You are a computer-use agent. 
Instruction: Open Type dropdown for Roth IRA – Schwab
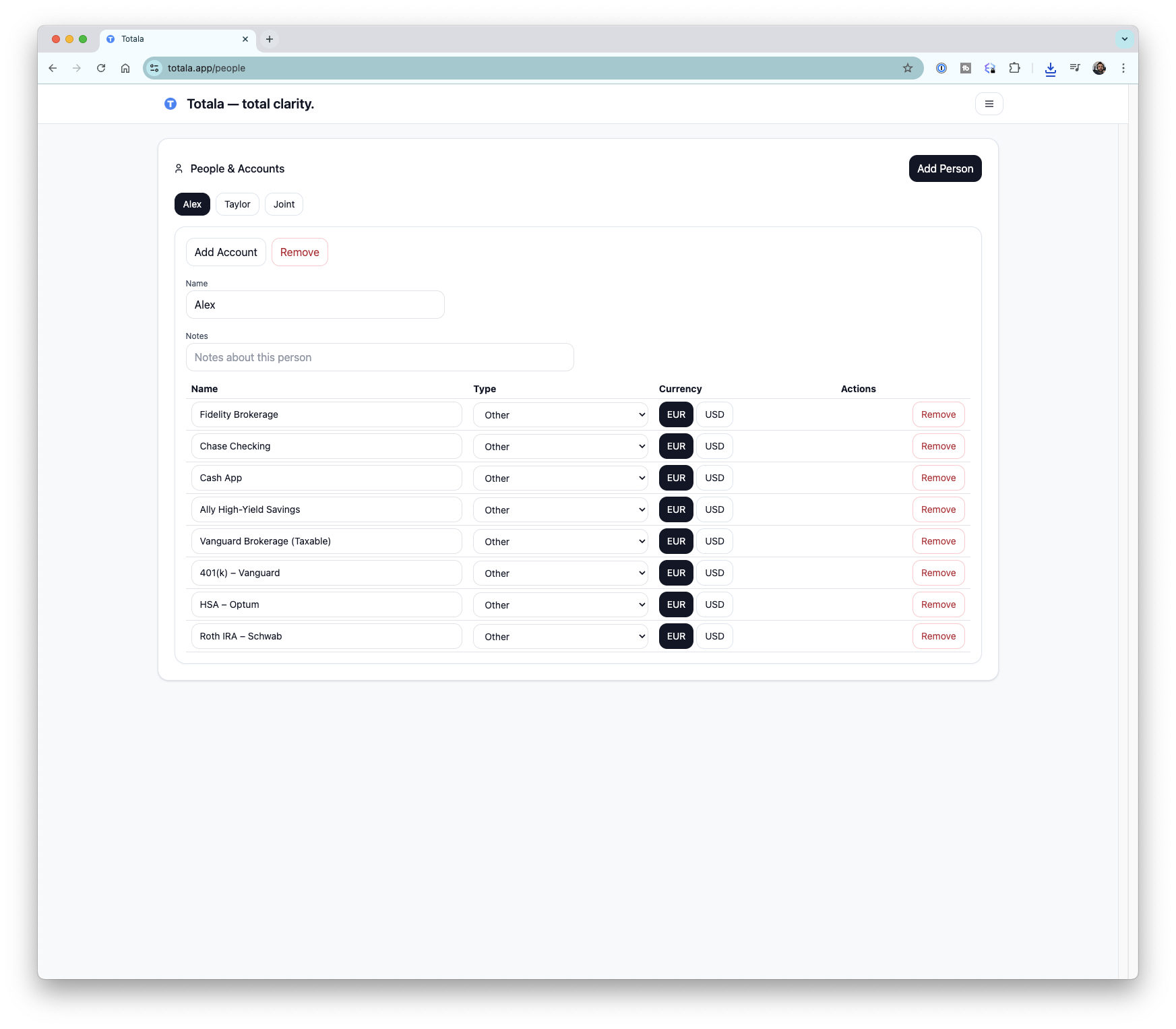coord(561,636)
